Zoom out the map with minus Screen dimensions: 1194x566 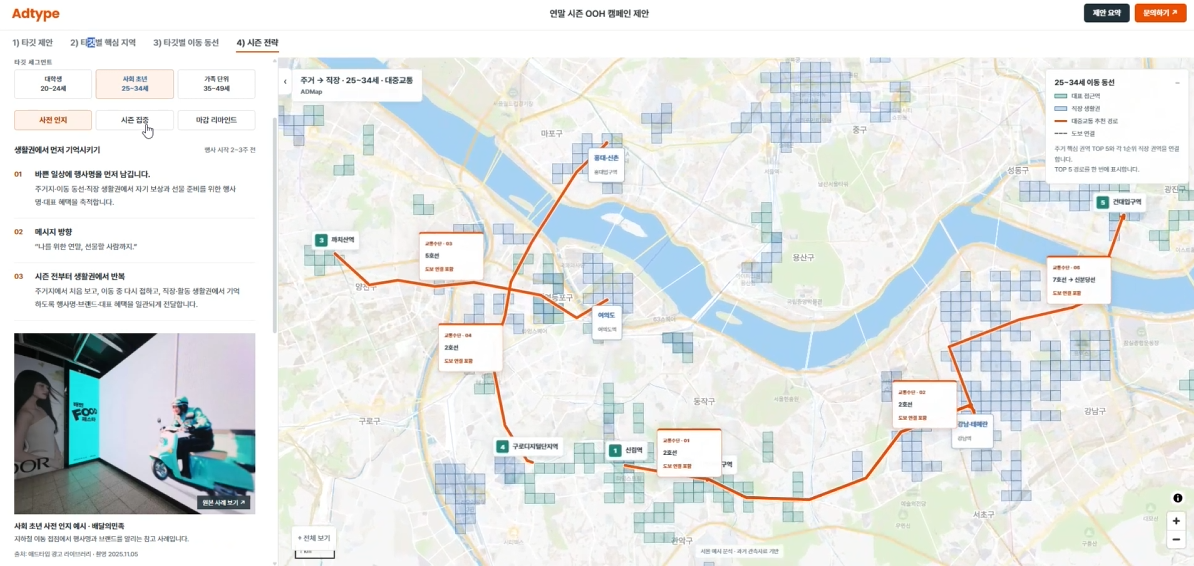point(1176,539)
